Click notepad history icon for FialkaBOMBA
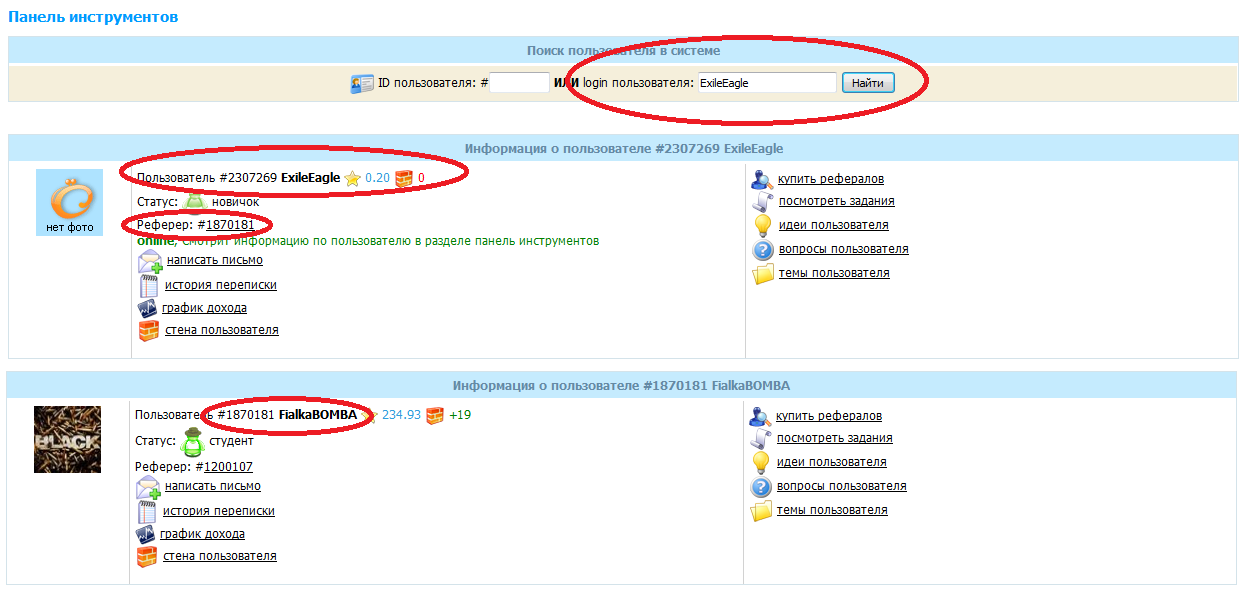This screenshot has width=1253, height=599. pos(147,512)
